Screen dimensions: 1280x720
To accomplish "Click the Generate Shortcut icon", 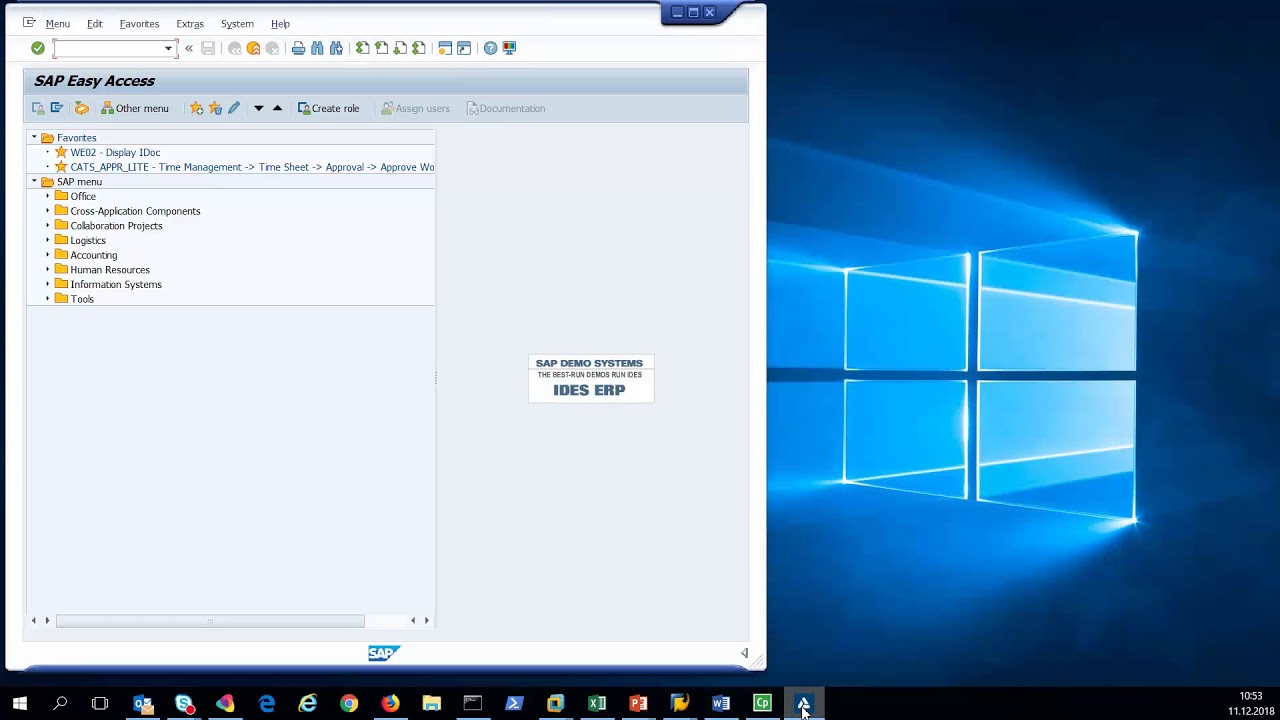I will click(464, 48).
